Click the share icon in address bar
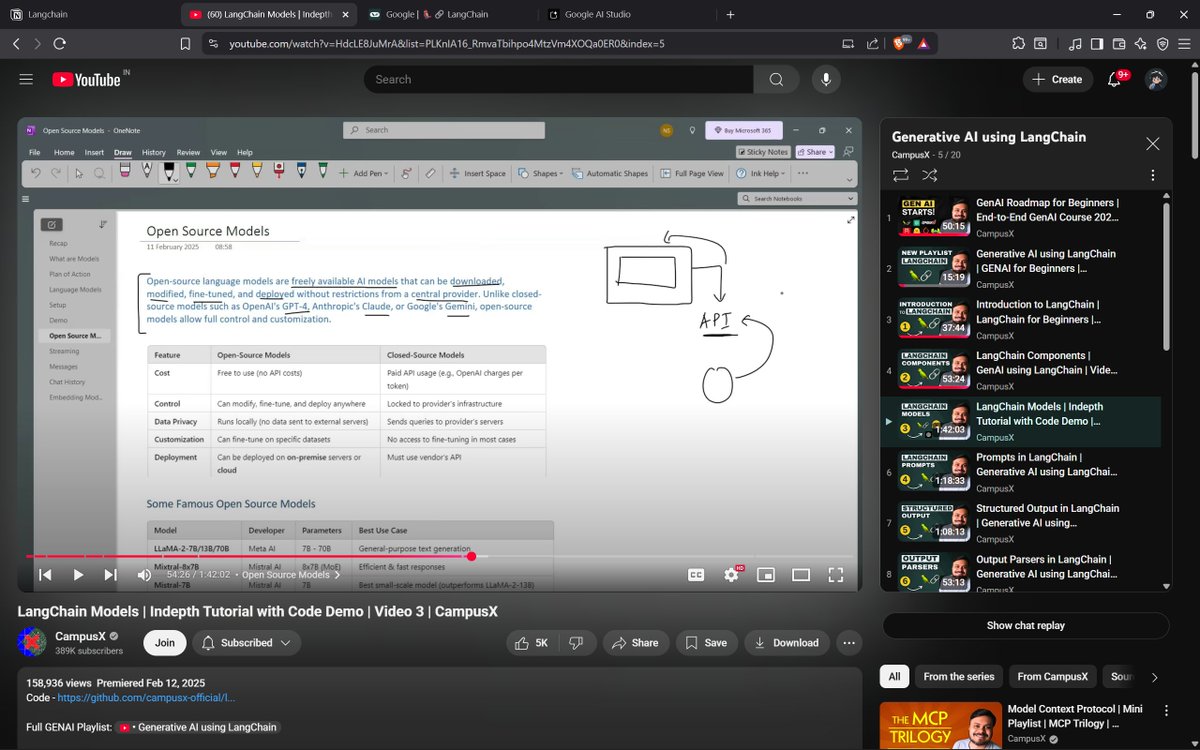 872,44
